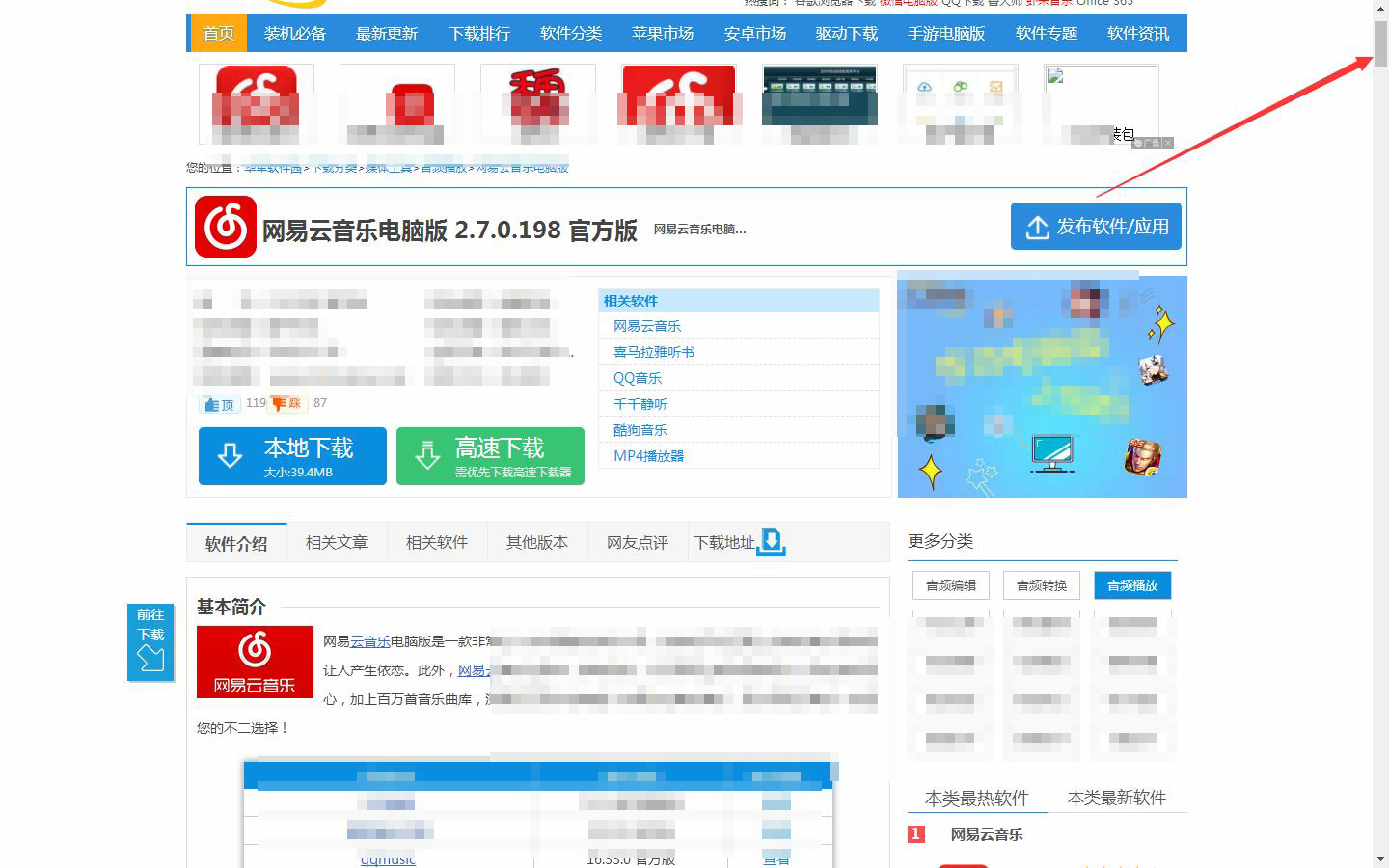
Task: Click the qqmusic link in the table
Action: (x=388, y=859)
